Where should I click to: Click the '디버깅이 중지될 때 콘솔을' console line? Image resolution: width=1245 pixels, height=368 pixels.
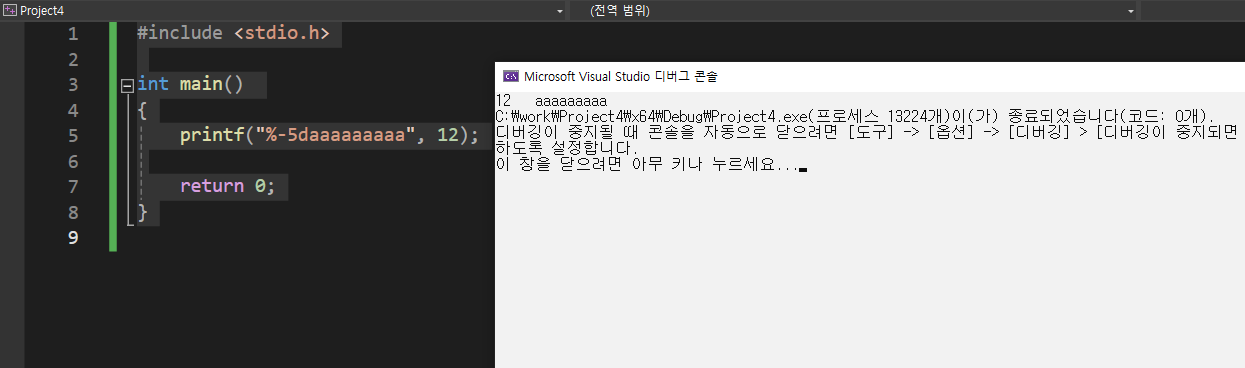pos(866,133)
